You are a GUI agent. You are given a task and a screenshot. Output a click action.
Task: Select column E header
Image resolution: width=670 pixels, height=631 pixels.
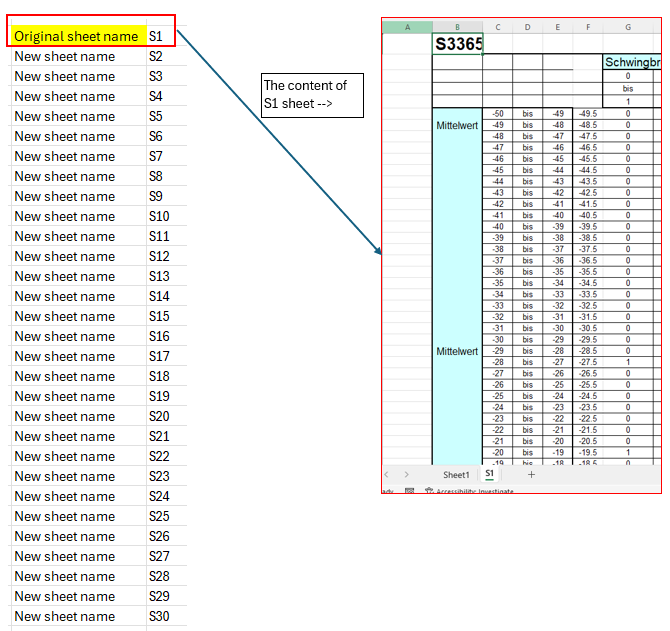(x=557, y=27)
